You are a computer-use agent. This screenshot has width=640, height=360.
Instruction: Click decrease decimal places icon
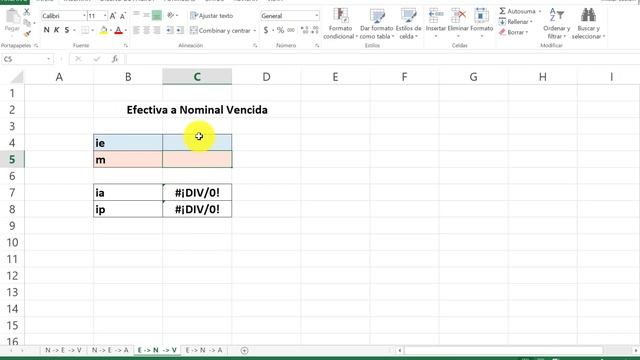[x=315, y=30]
